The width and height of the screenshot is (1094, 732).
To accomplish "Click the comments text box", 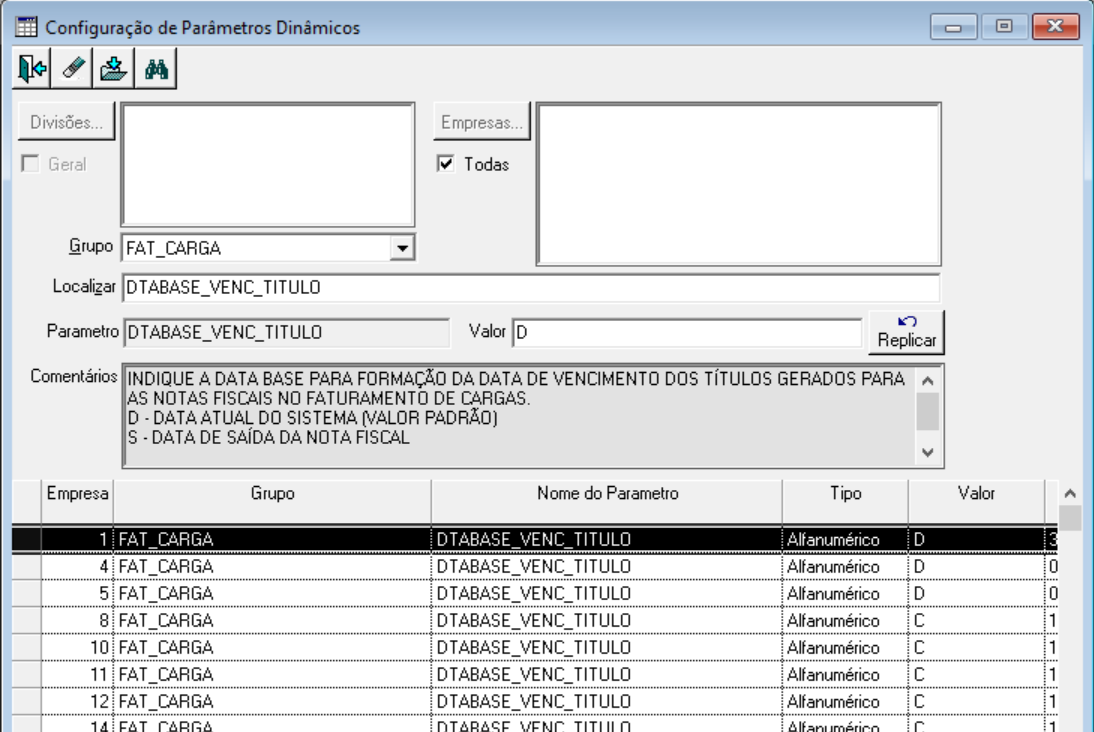I will coord(519,416).
